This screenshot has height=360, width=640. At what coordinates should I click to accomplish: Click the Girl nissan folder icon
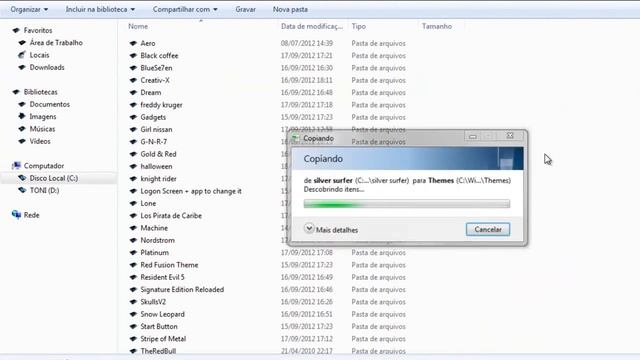(133, 129)
